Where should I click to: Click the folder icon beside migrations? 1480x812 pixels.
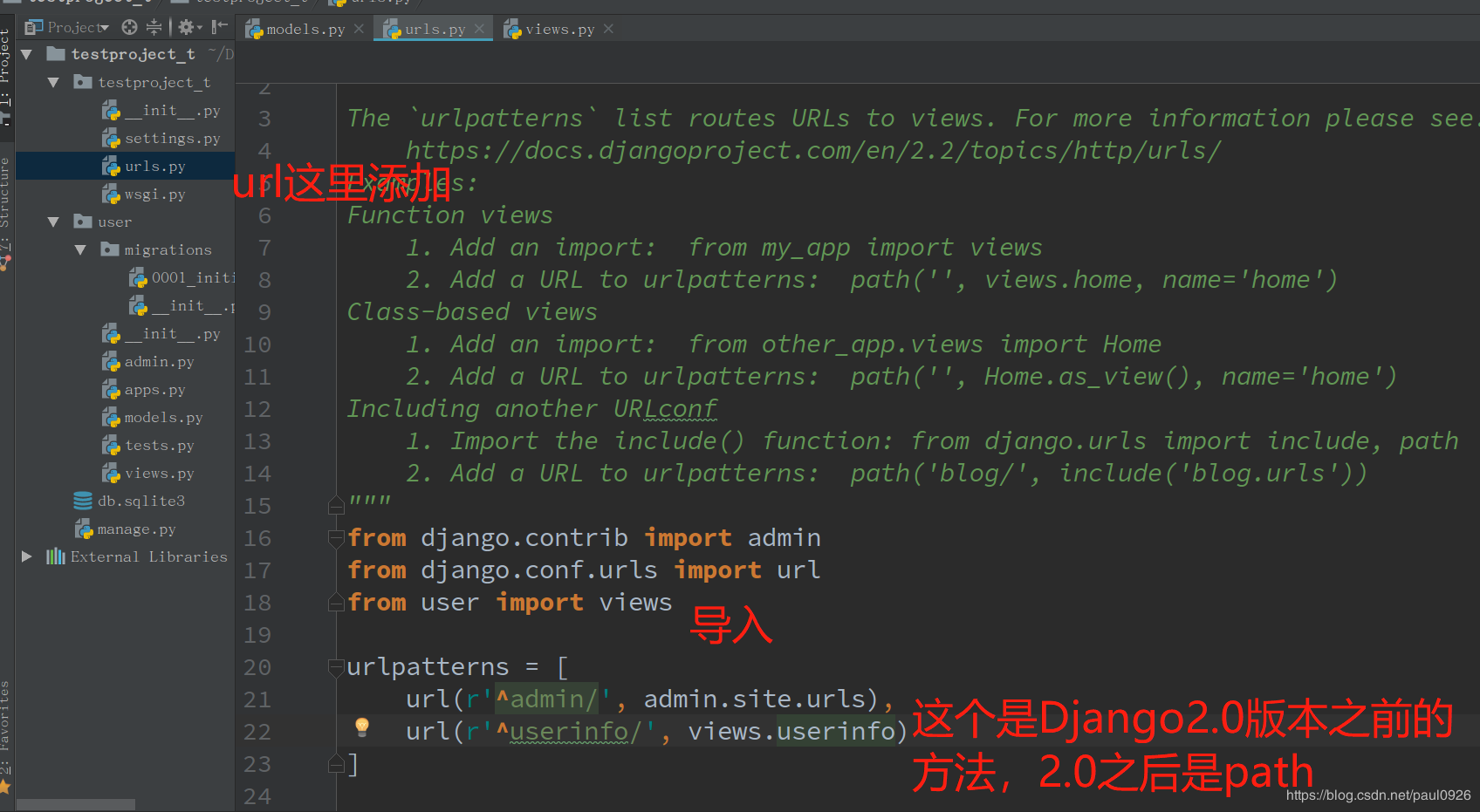click(112, 249)
